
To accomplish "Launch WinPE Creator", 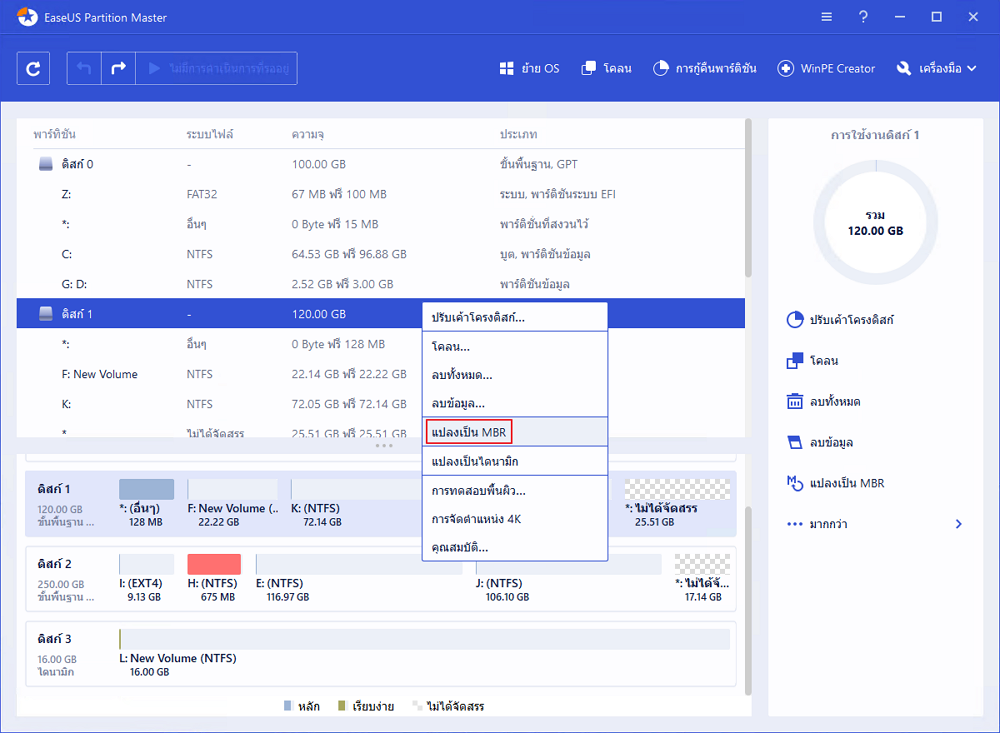I will 826,68.
